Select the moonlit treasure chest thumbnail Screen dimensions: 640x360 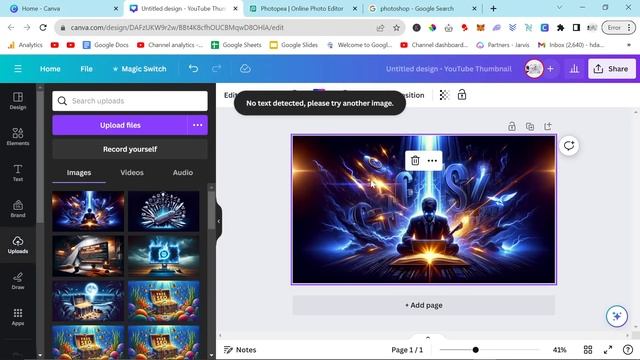click(88, 301)
